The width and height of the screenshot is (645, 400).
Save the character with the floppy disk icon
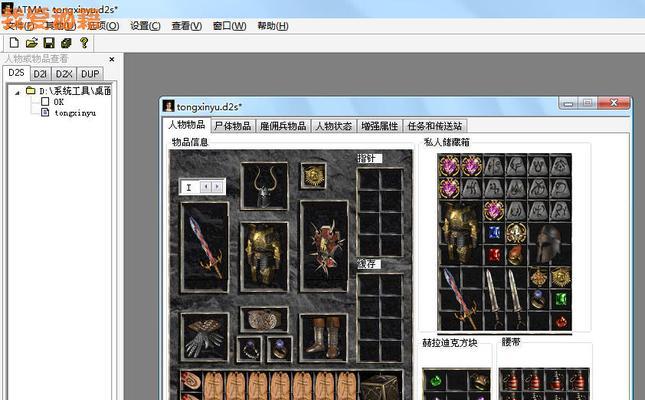pyautogui.click(x=49, y=42)
